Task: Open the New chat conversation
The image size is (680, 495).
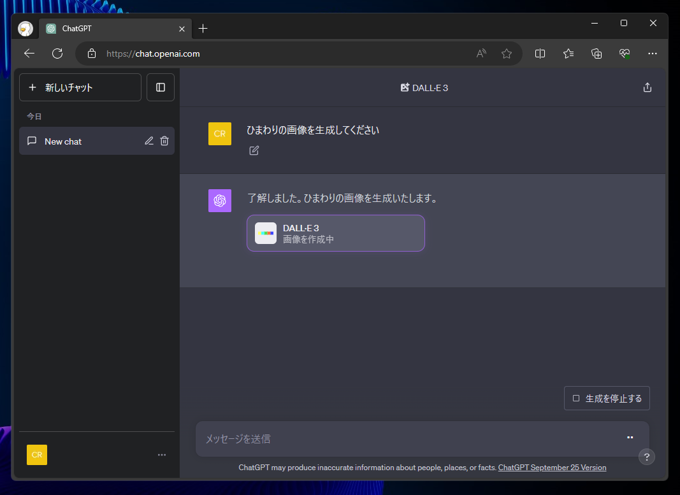Action: [x=97, y=141]
